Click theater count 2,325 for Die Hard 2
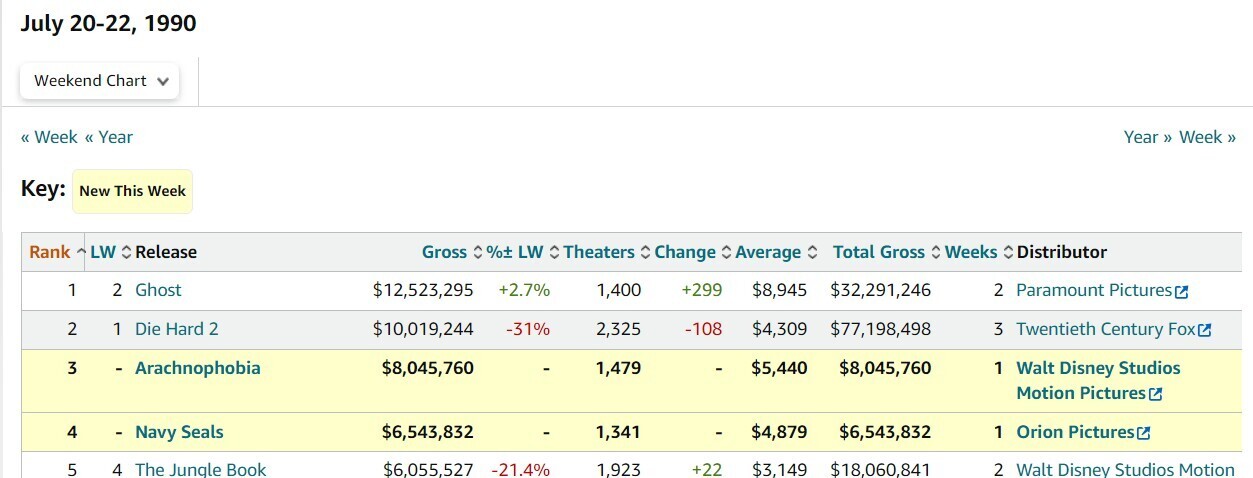 coord(619,329)
